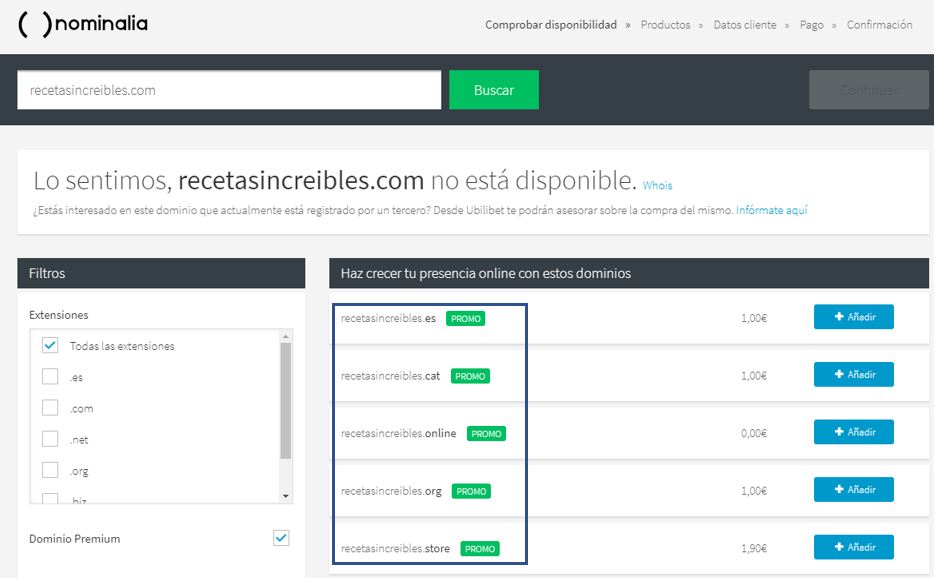Add recetasincreibles.online to cart
Screen dimensions: 939x578
(853, 432)
